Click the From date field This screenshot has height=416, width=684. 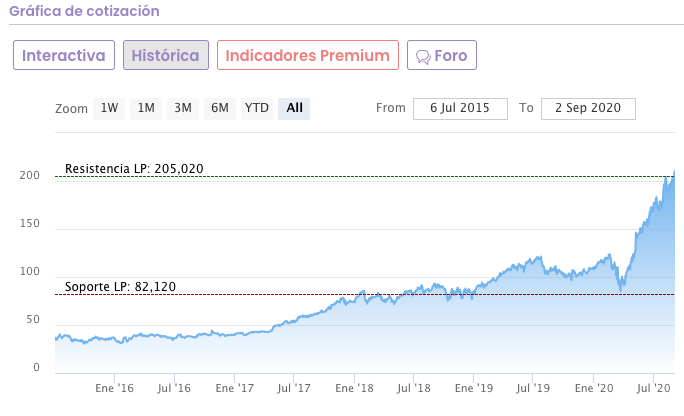(459, 108)
